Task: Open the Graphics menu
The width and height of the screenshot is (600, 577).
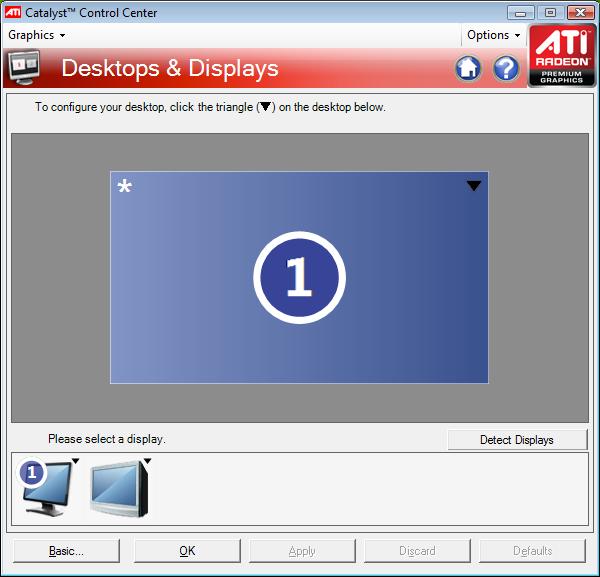Action: [36, 35]
